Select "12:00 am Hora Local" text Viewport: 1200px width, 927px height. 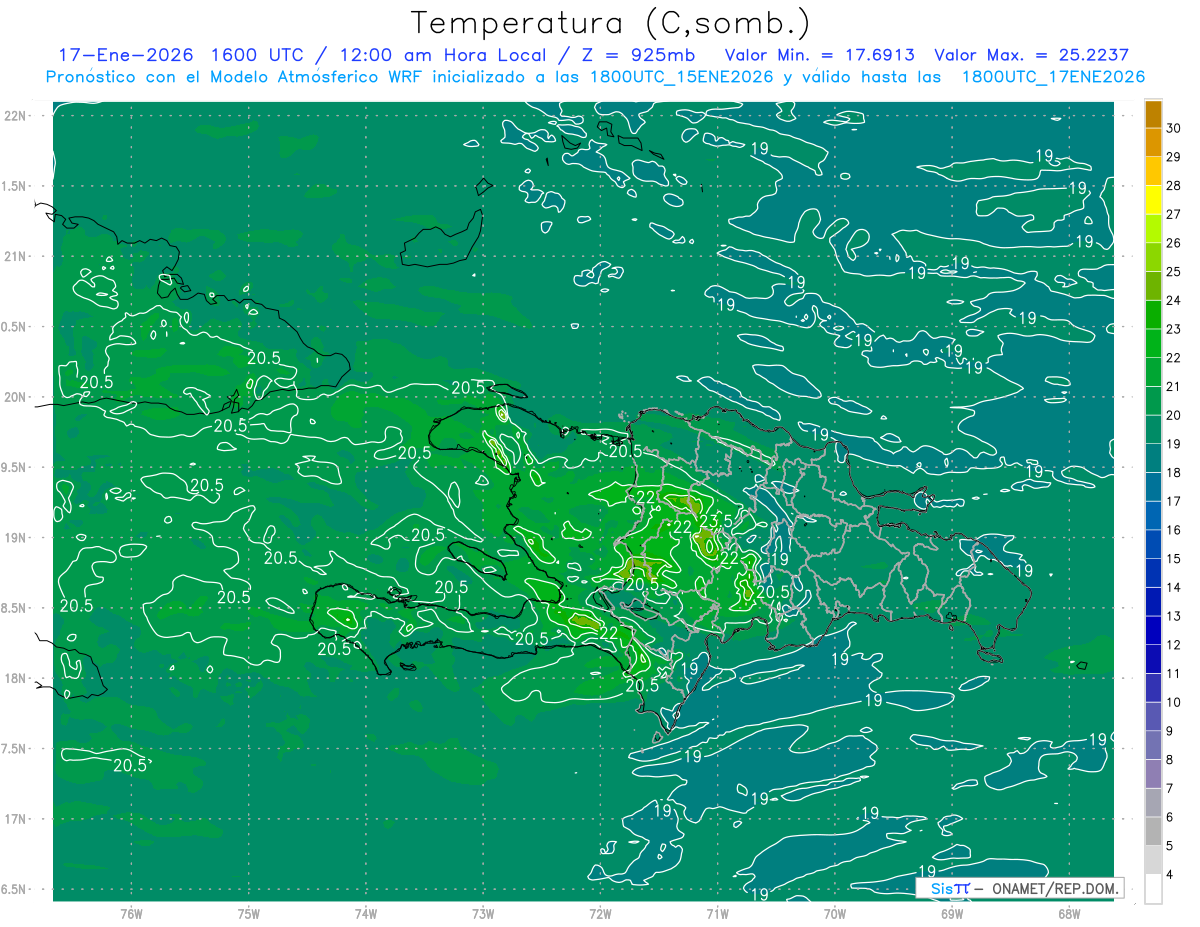441,55
